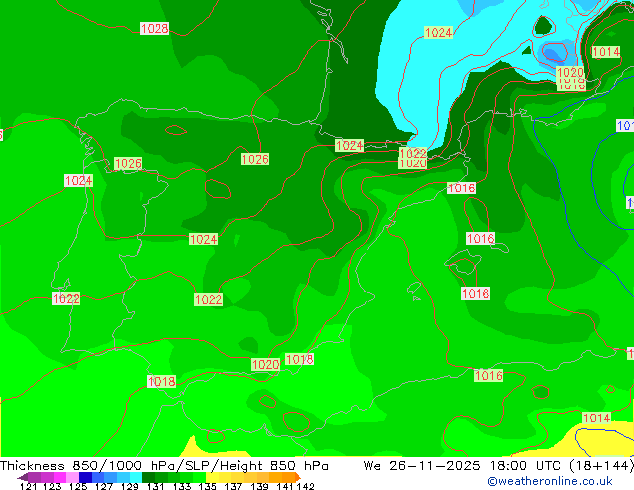Pick the brightest green legend swatch before yellow

[199, 477]
